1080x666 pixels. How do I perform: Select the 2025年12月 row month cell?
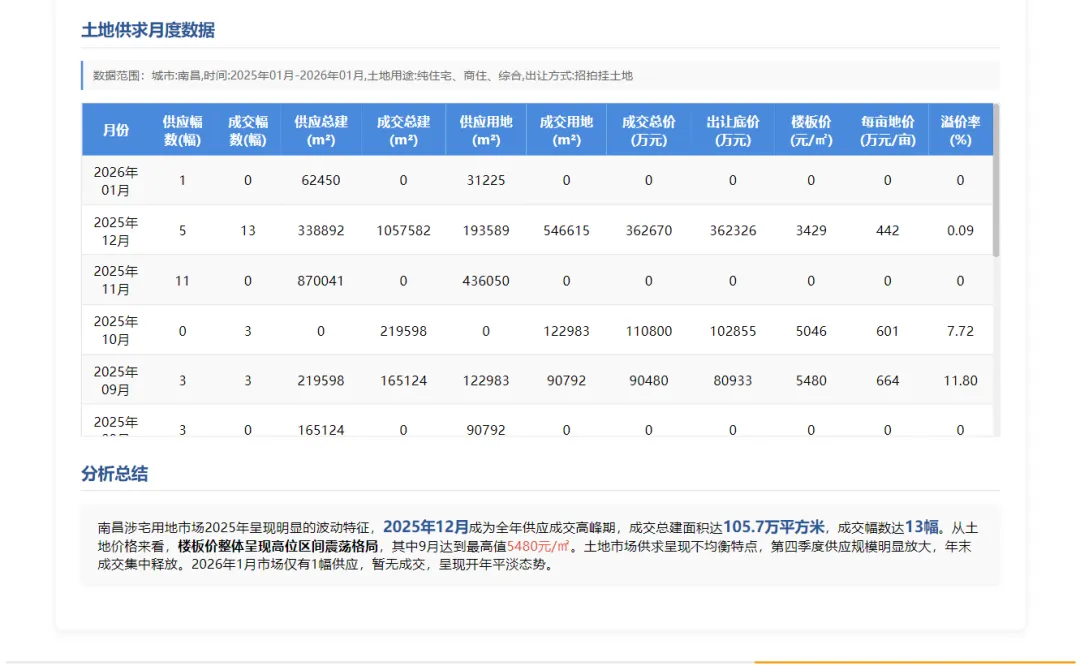click(x=116, y=231)
